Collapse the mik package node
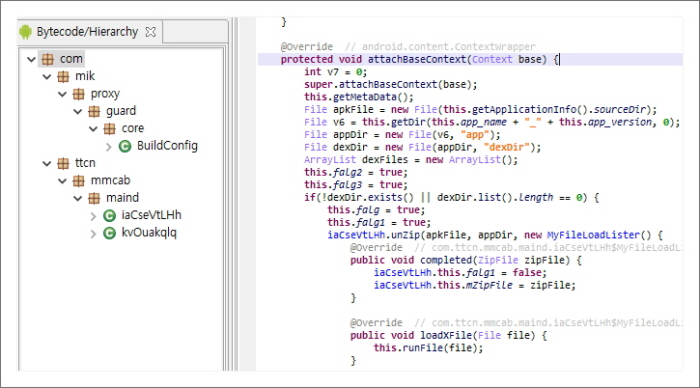The height and width of the screenshot is (388, 700). point(47,76)
